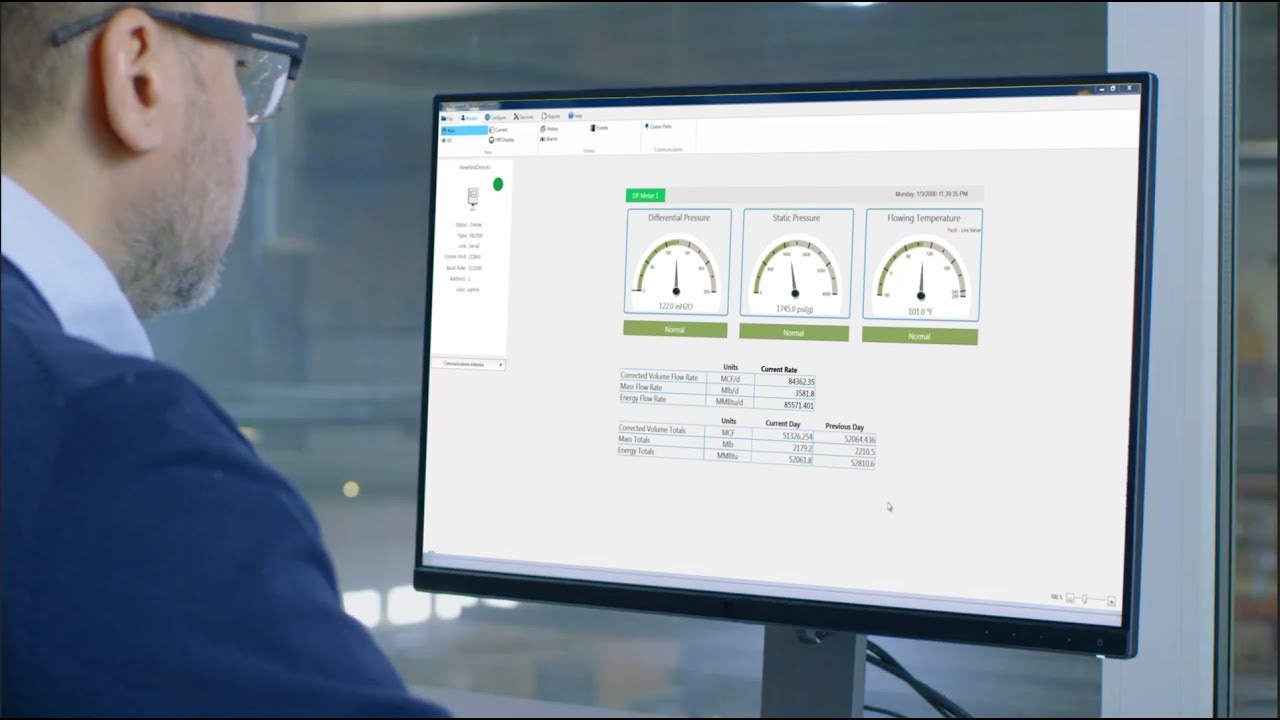1280x720 pixels.
Task: Click the 122.0 inH2O reading
Action: pyautogui.click(x=677, y=306)
